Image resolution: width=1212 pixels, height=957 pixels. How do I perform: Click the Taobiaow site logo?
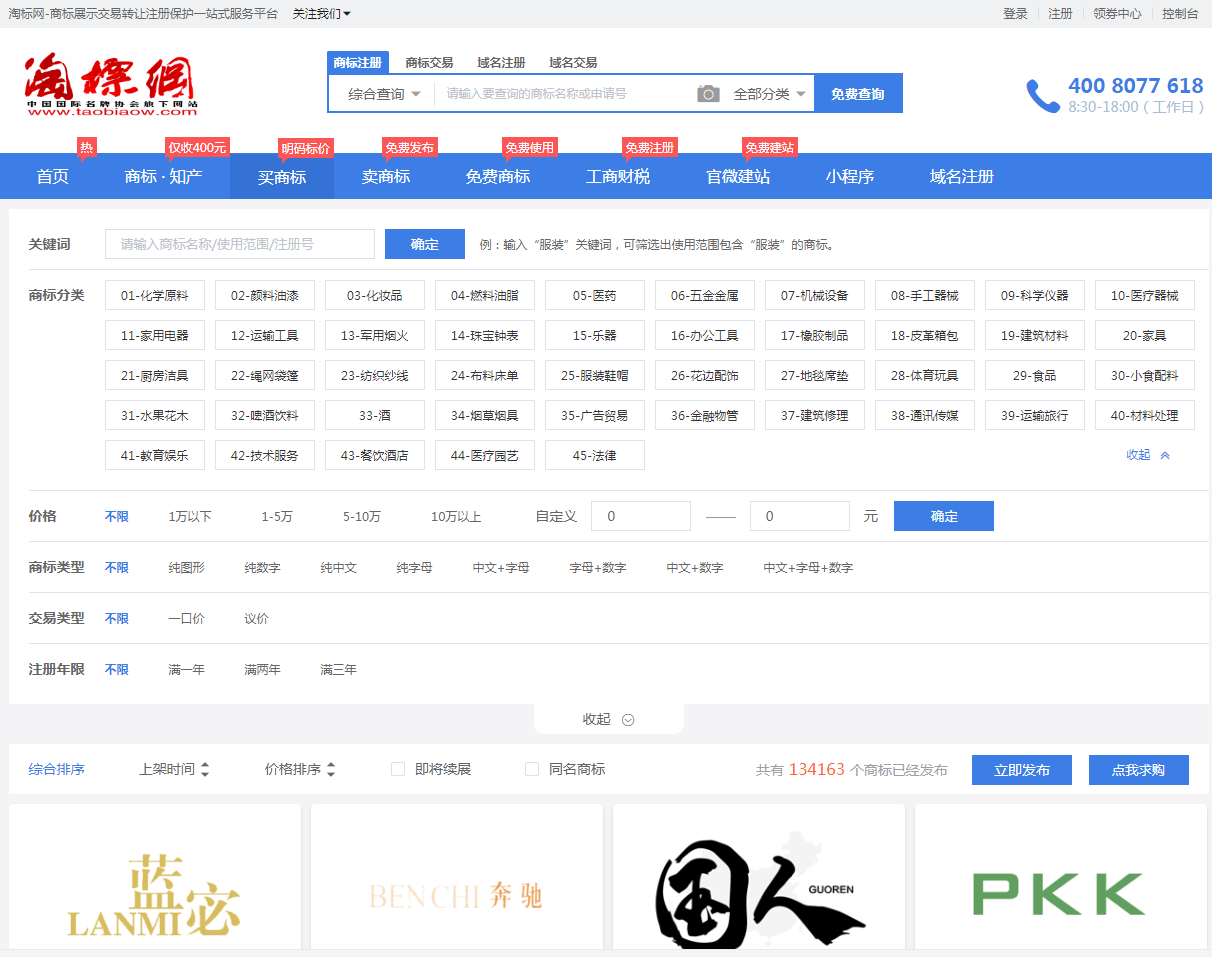click(110, 85)
